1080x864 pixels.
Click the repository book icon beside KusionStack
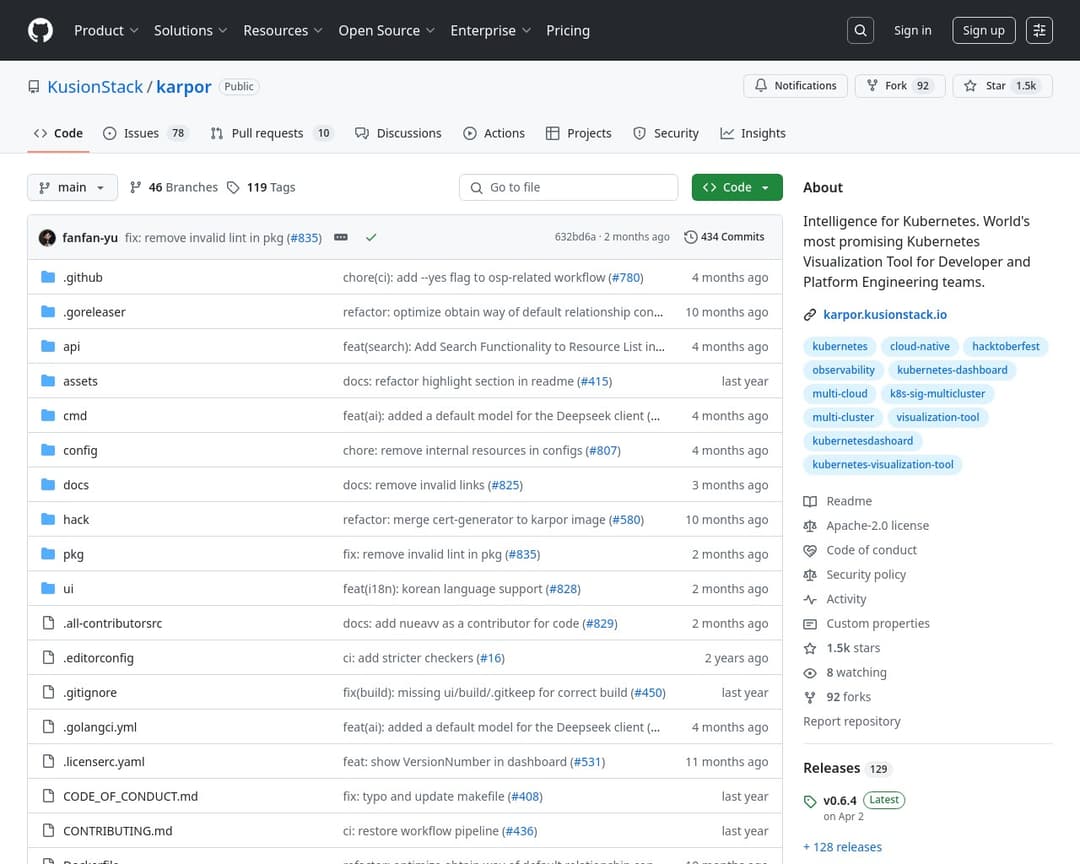point(34,87)
